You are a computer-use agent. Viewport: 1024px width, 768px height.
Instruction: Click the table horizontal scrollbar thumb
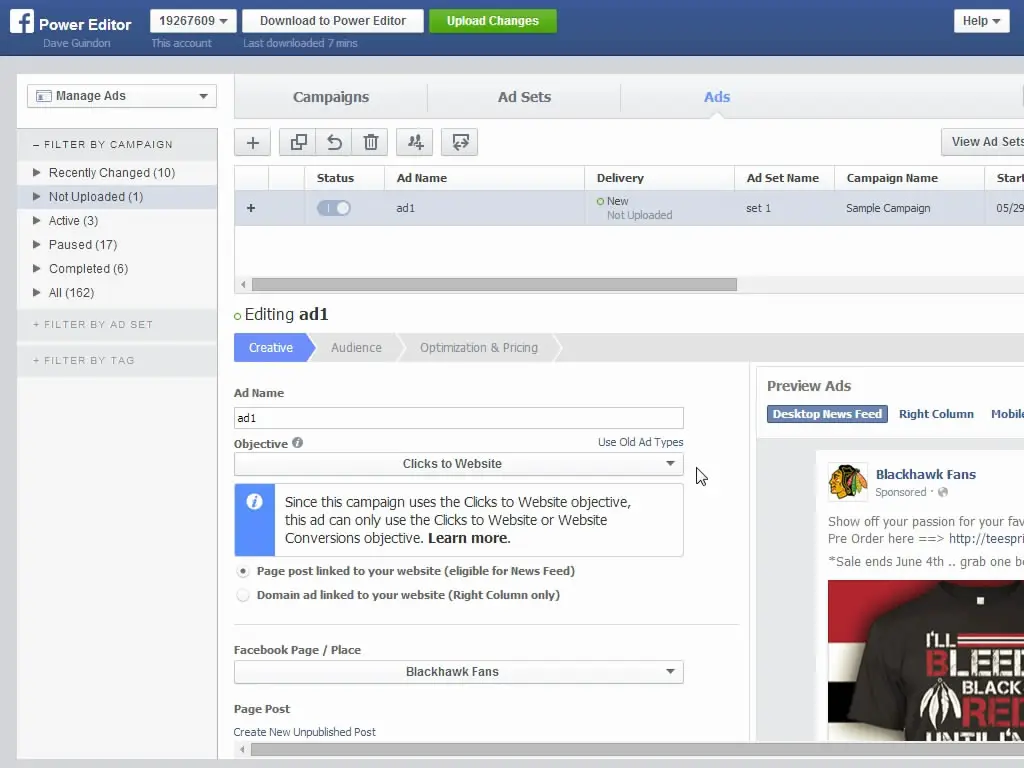494,285
